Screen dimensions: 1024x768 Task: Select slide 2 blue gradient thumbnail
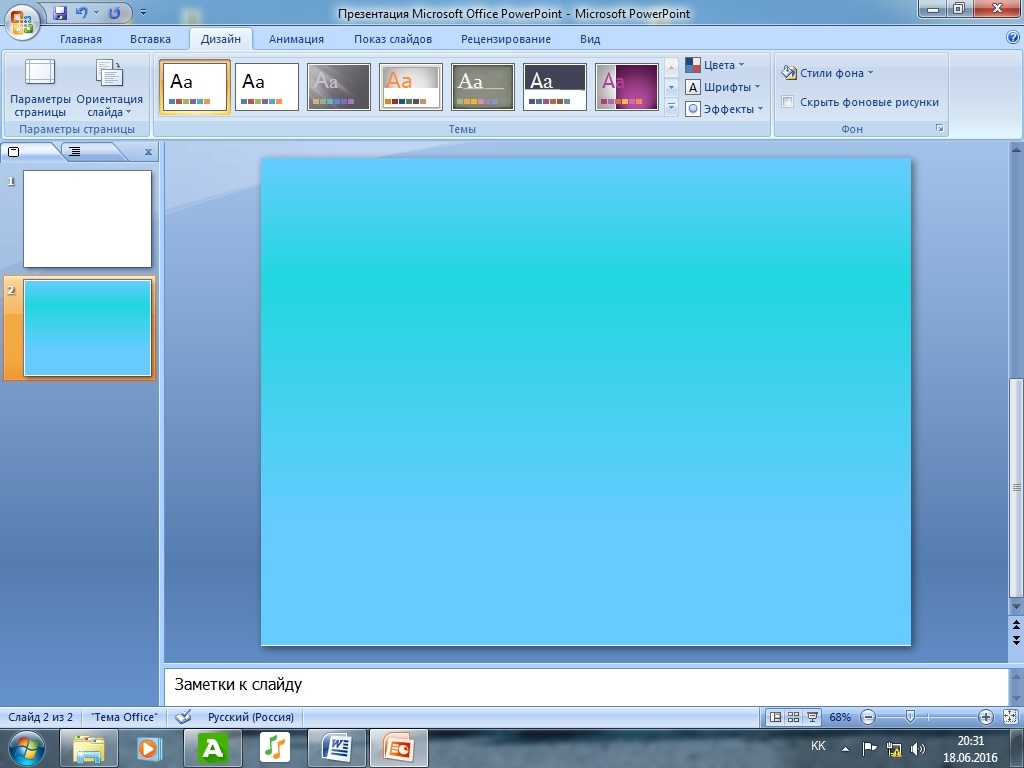[88, 328]
